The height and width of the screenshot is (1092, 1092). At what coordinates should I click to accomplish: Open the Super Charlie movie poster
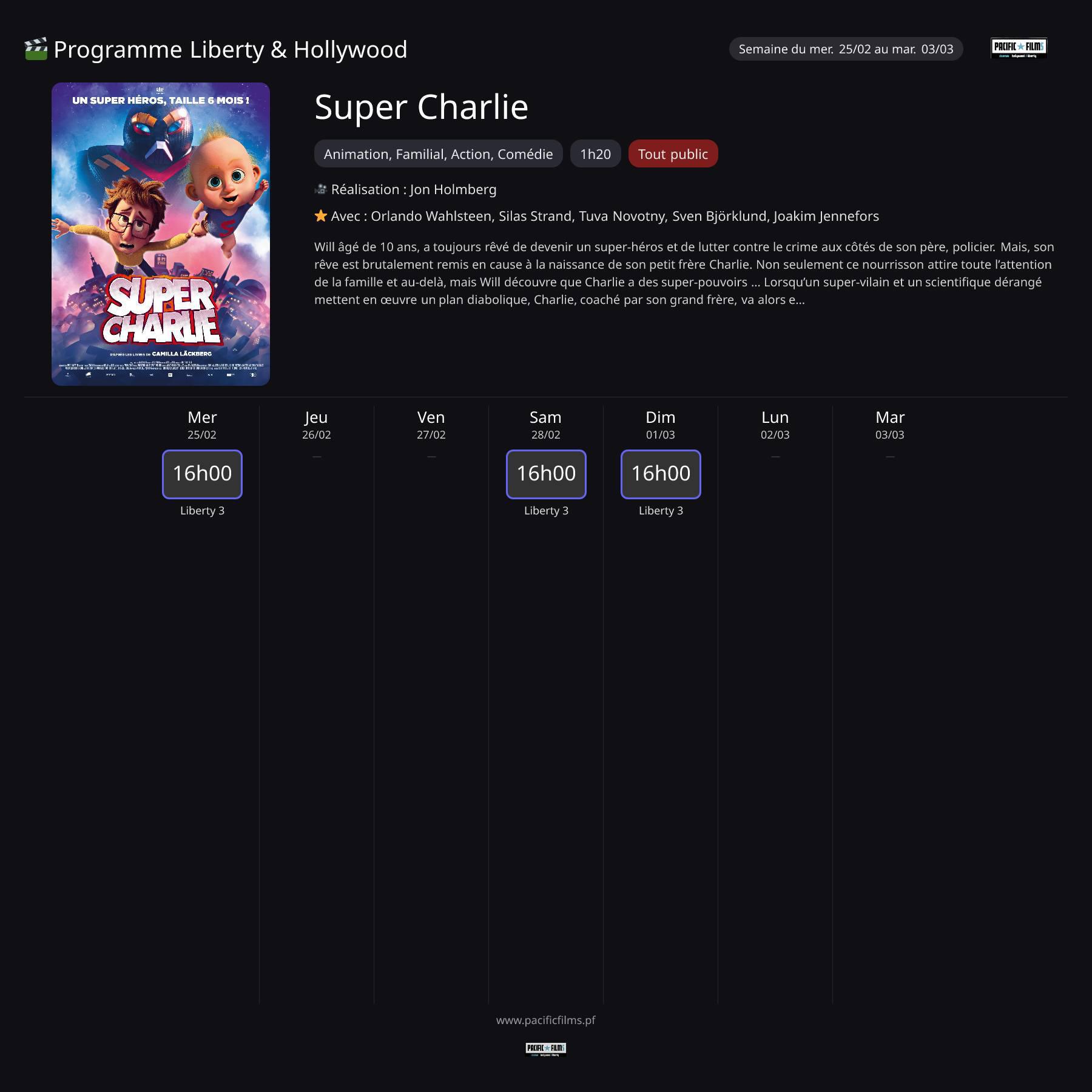(161, 234)
